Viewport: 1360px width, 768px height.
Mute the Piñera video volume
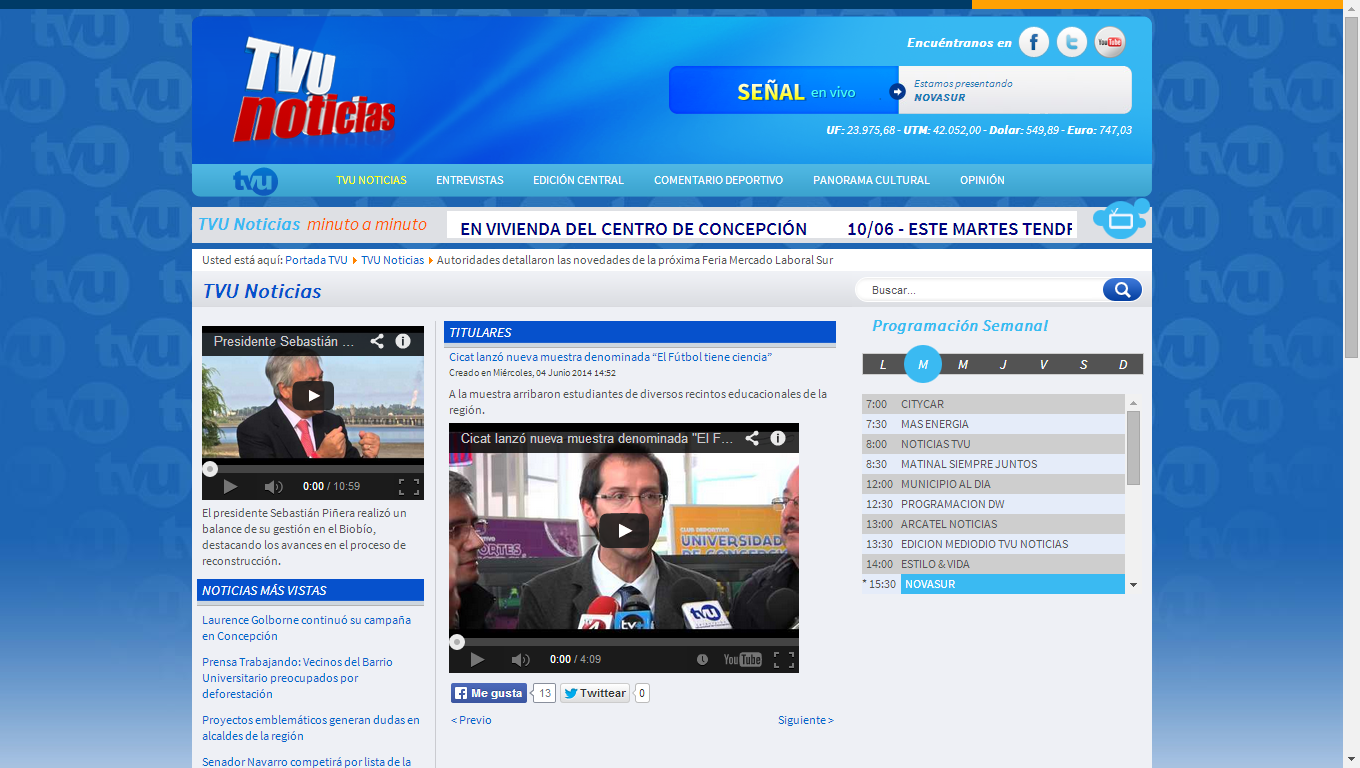point(273,487)
